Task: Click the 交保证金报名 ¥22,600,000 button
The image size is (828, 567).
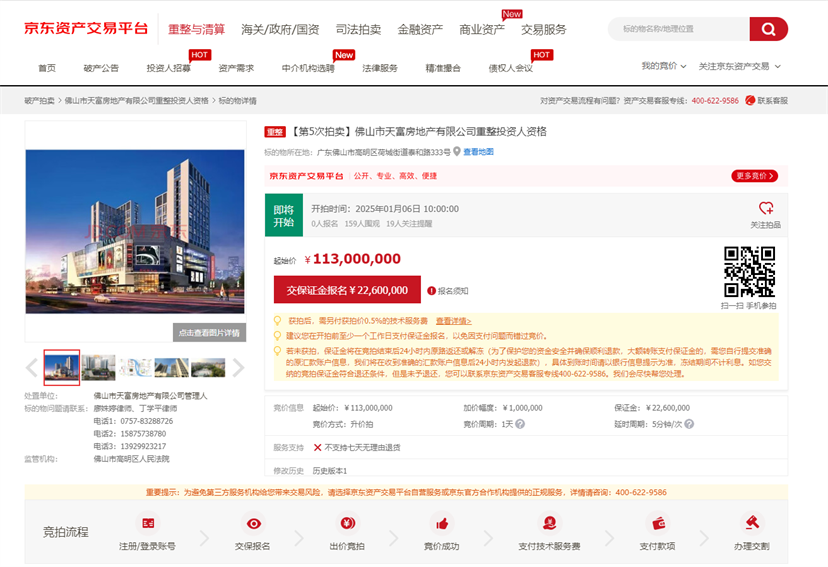Action: [347, 290]
